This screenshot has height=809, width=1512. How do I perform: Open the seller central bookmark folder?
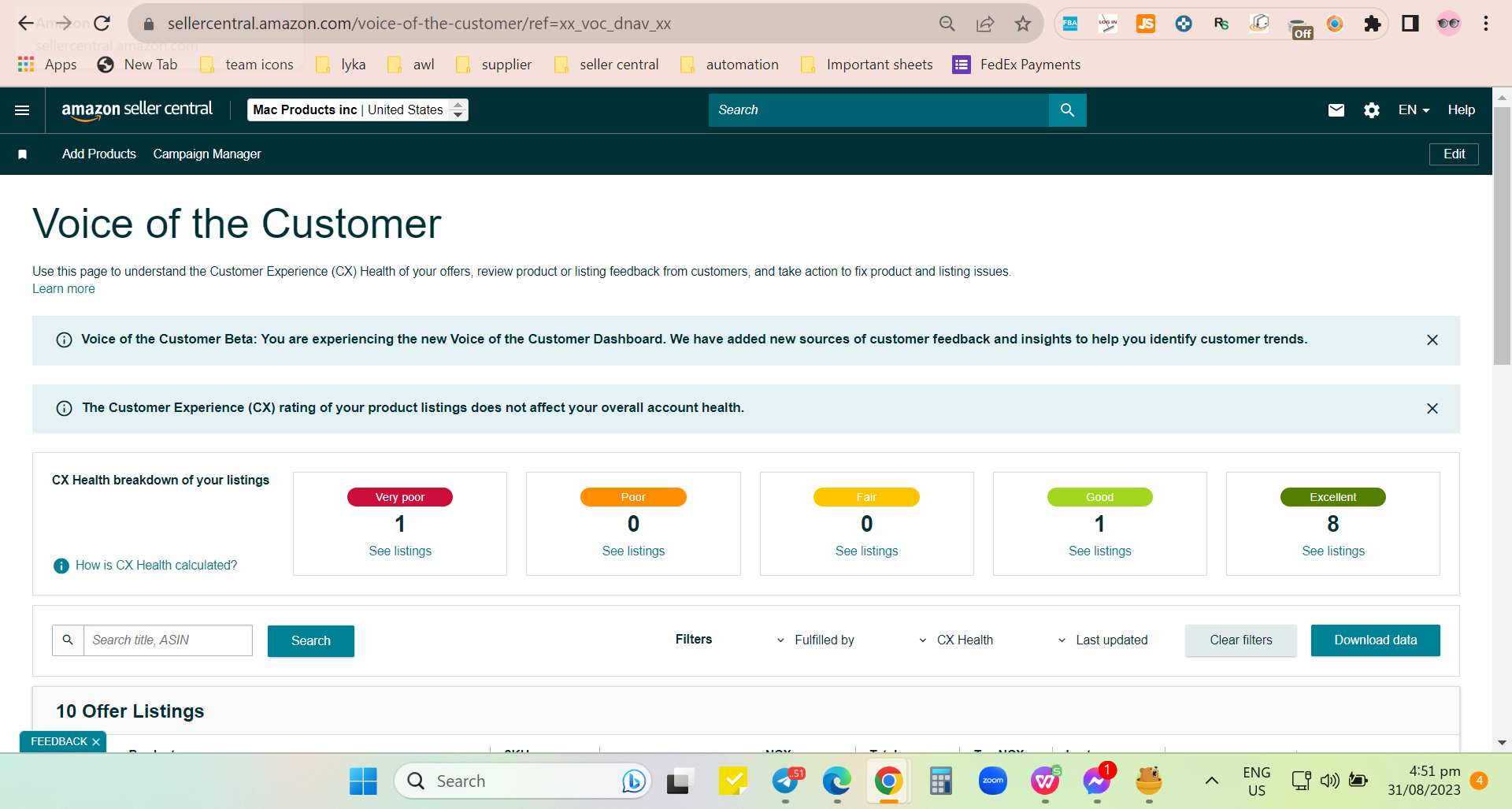(x=606, y=65)
